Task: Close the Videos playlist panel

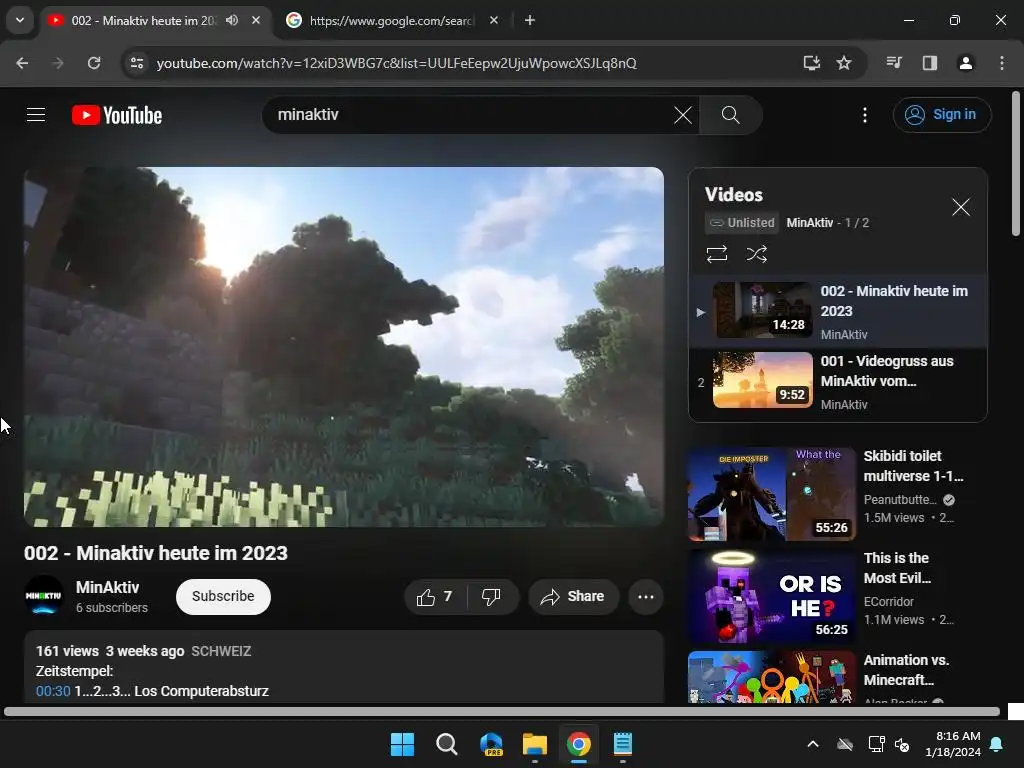Action: [x=960, y=207]
